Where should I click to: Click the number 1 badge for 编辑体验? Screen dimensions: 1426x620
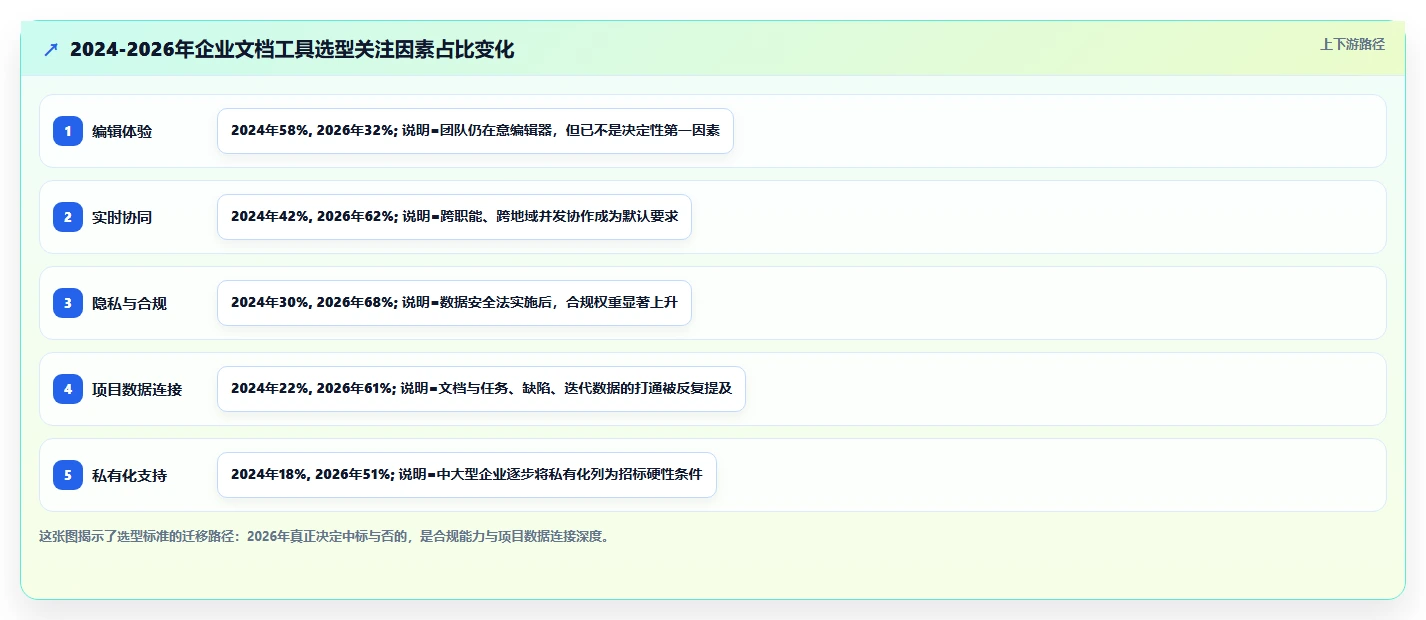(x=68, y=131)
